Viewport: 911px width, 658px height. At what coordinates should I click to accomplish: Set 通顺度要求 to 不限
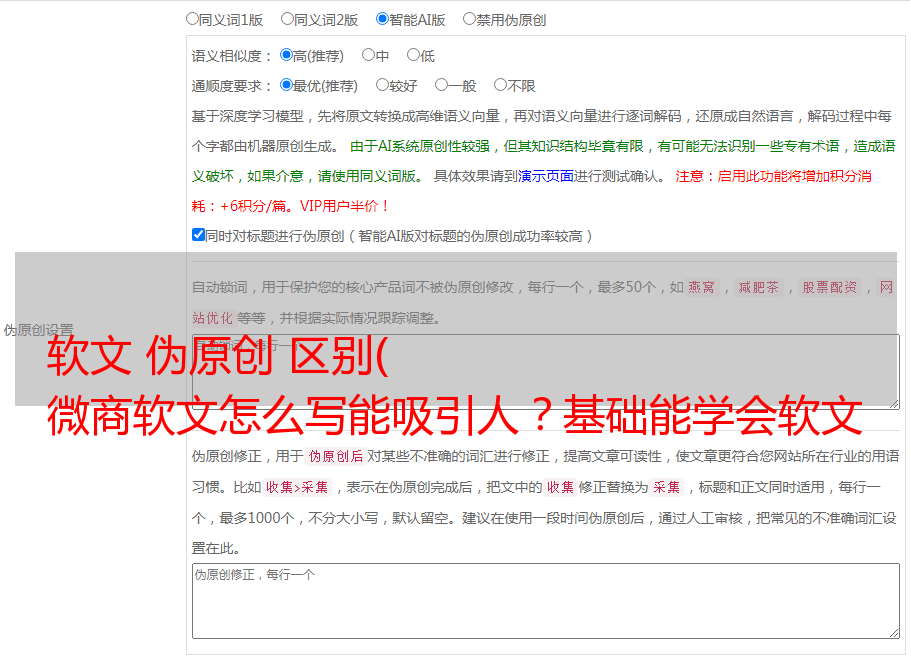500,85
